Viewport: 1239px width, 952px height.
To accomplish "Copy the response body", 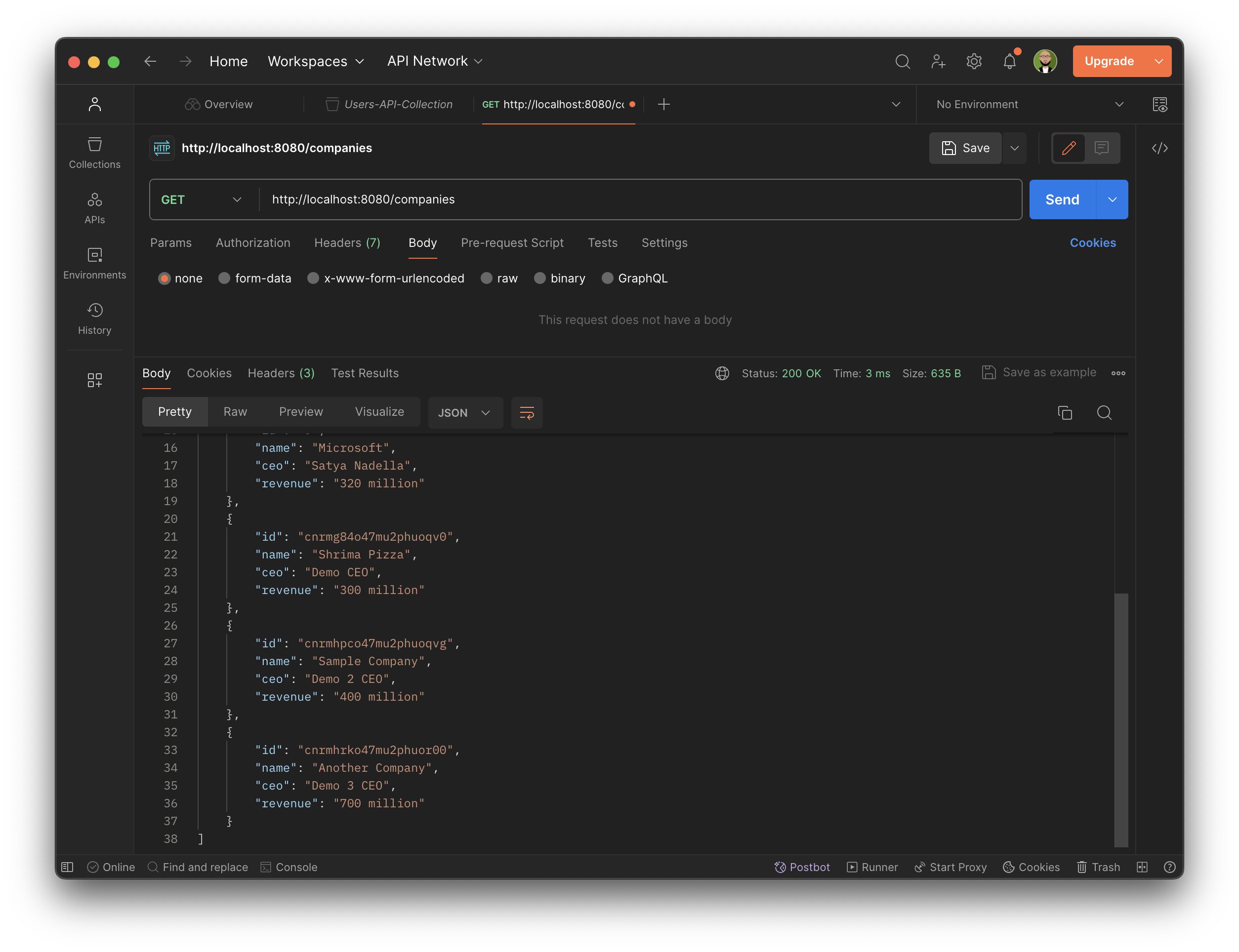I will 1065,412.
